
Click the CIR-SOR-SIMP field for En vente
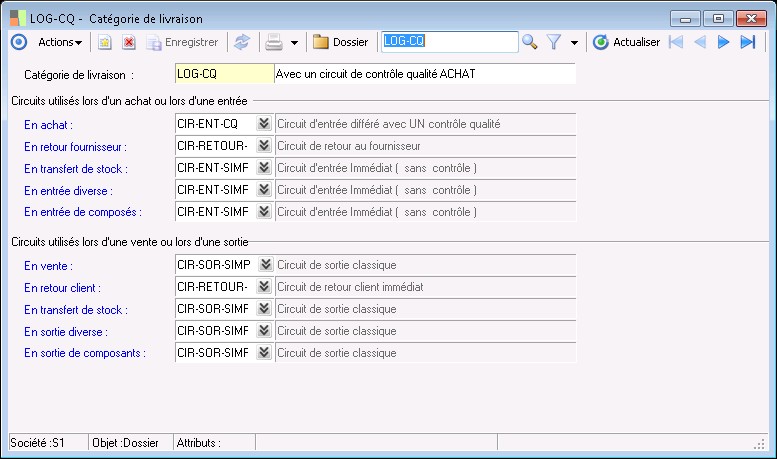[x=217, y=265]
